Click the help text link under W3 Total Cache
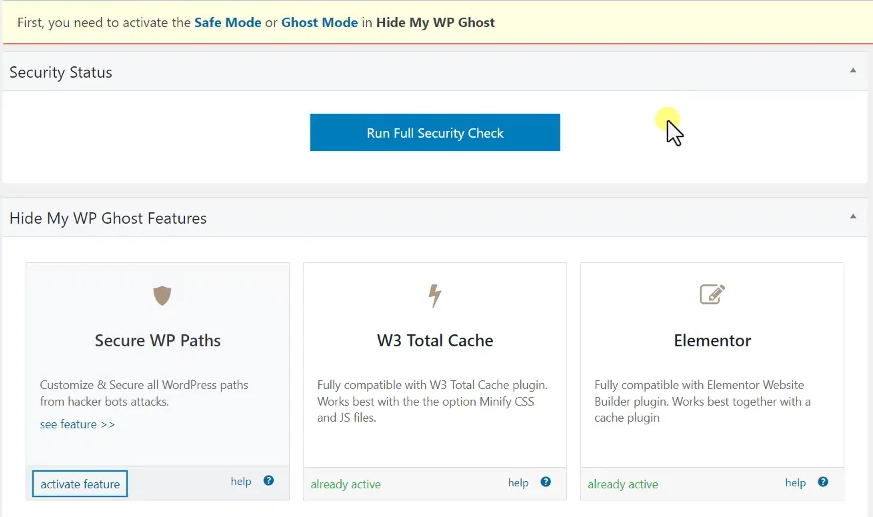 click(518, 483)
